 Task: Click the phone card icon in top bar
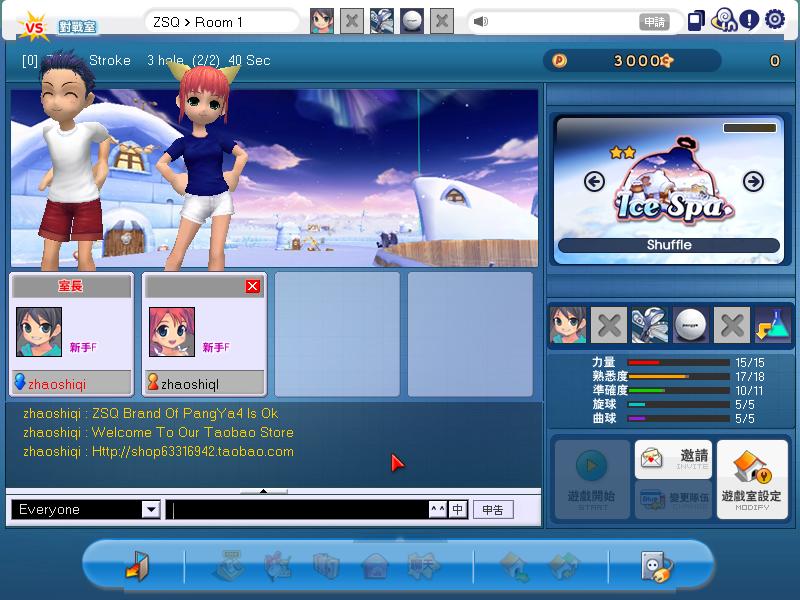click(697, 20)
